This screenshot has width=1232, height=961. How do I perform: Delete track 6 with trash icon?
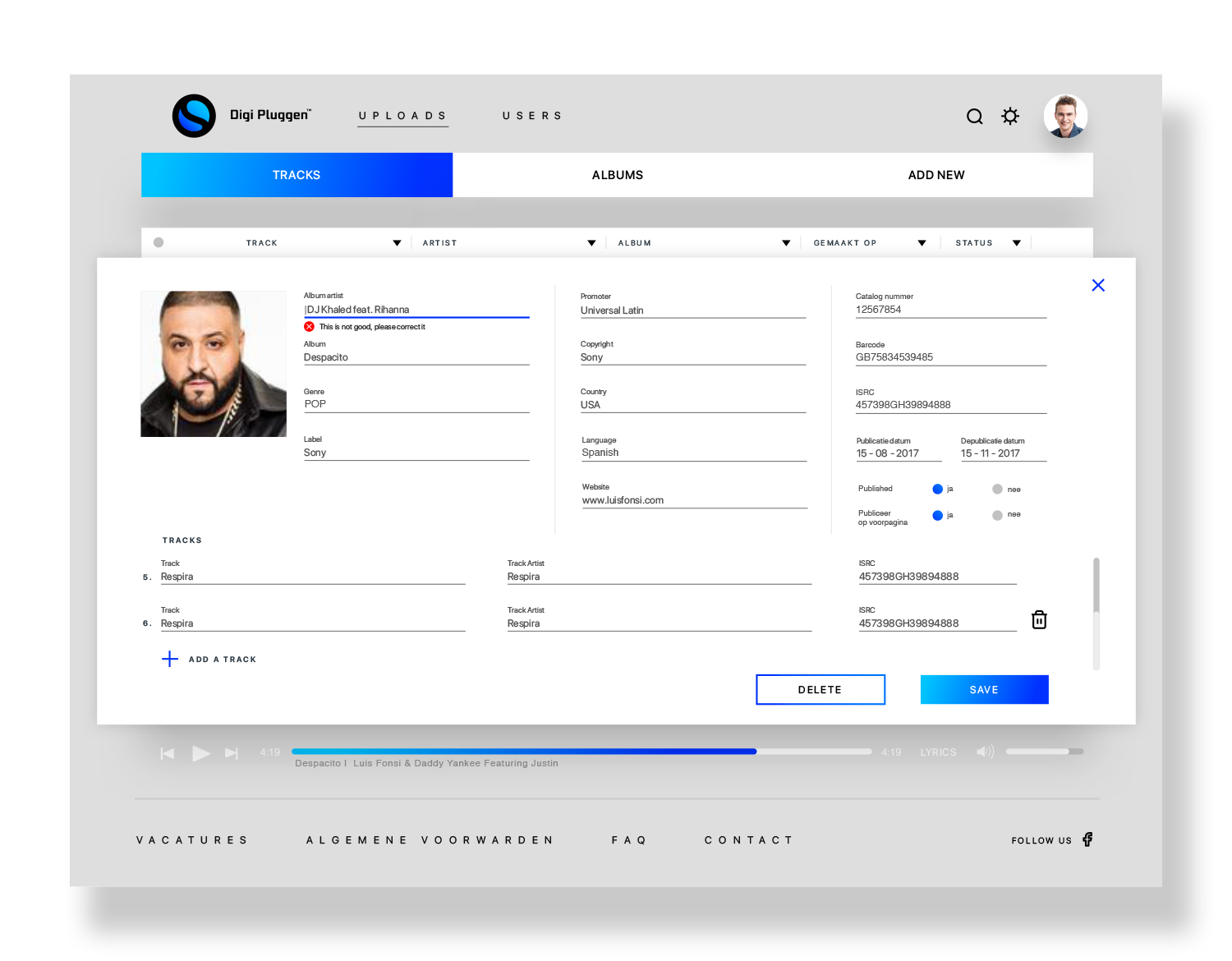pos(1039,620)
